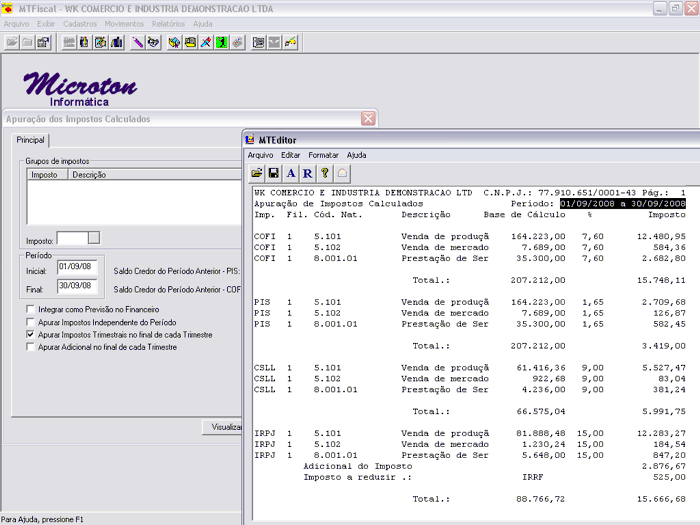
Task: Uncheck 'Apurar Impostos Trimestrais' option
Action: (x=29, y=335)
